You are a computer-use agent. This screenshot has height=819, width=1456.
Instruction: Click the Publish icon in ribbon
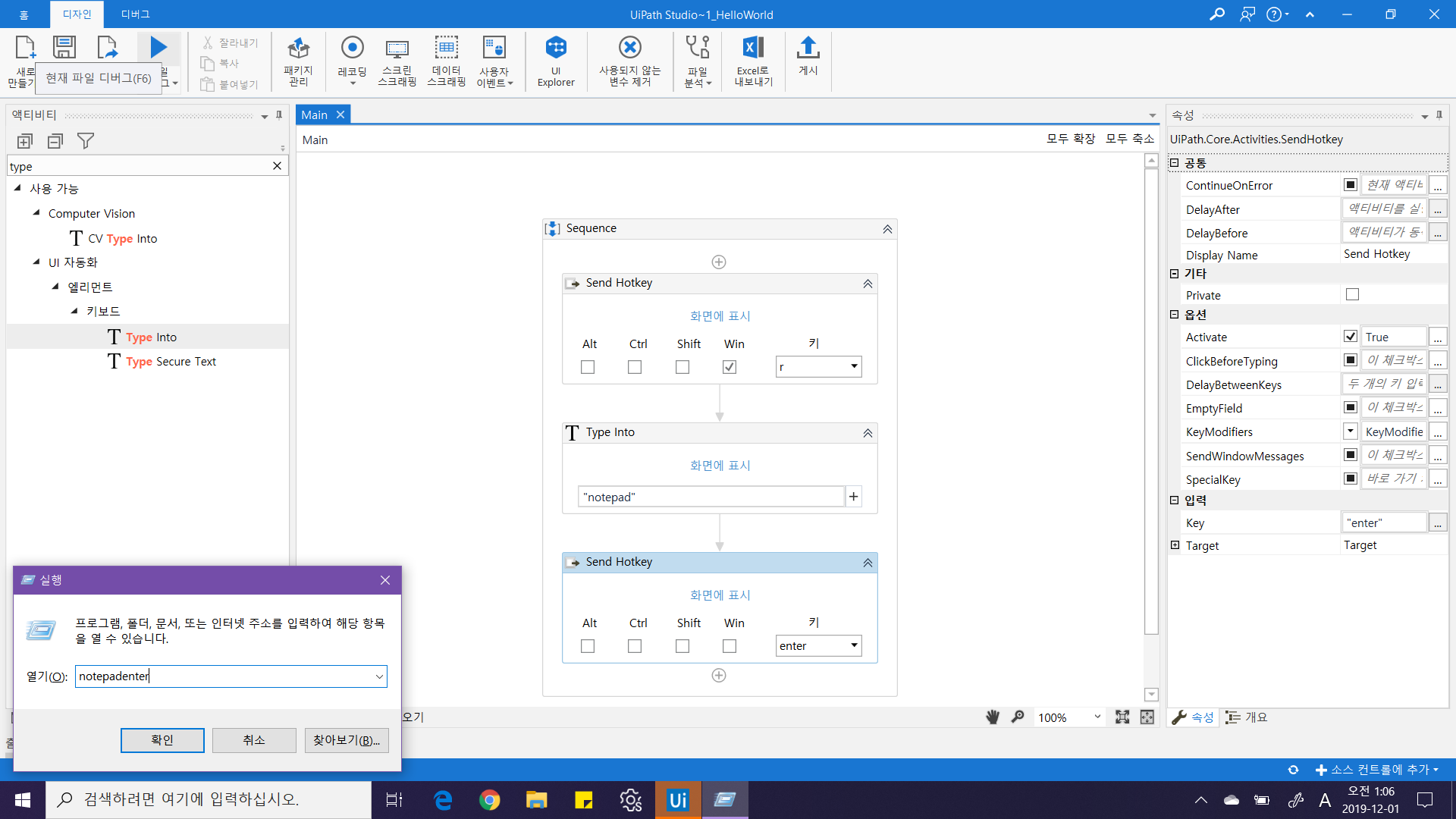click(808, 49)
